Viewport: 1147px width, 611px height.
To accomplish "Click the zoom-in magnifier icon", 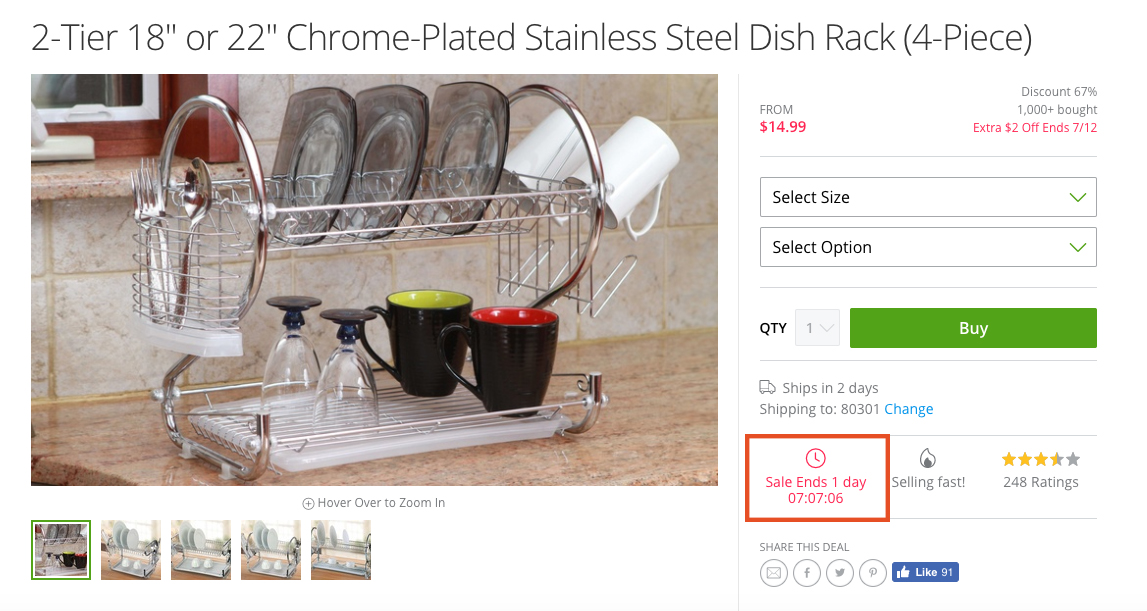I will [309, 502].
